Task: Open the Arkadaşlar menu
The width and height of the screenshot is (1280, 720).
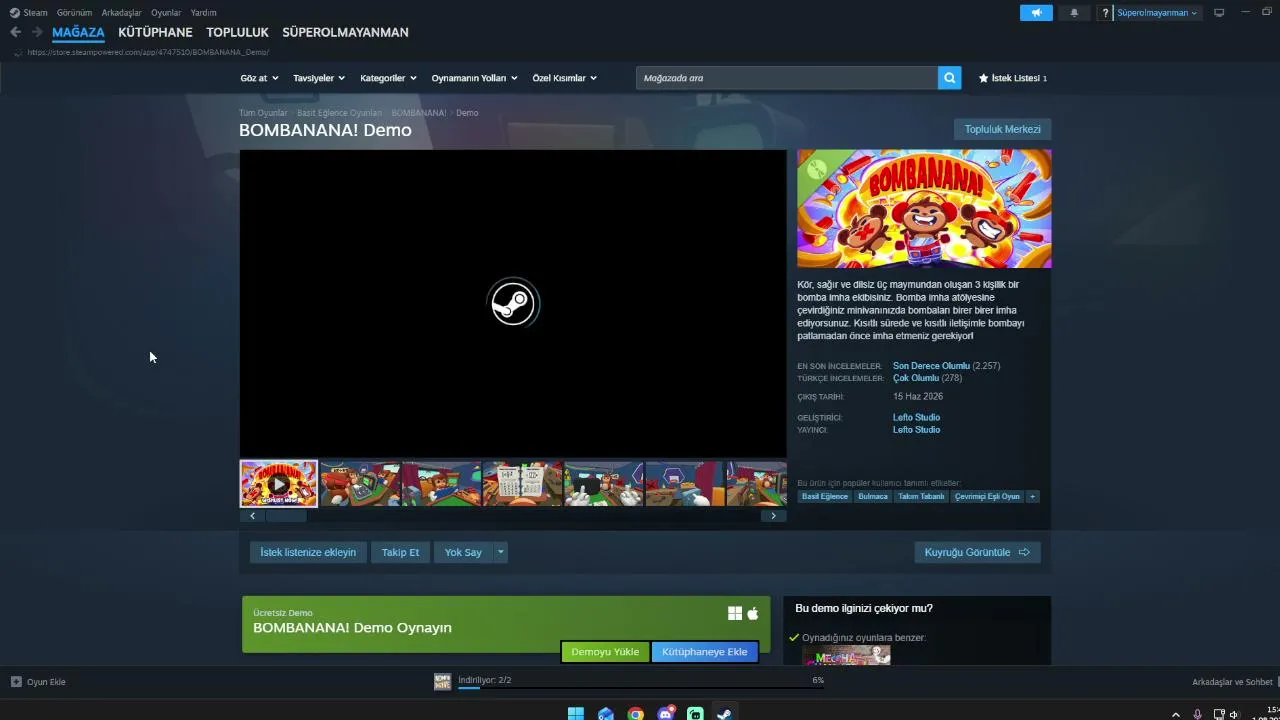Action: click(121, 13)
